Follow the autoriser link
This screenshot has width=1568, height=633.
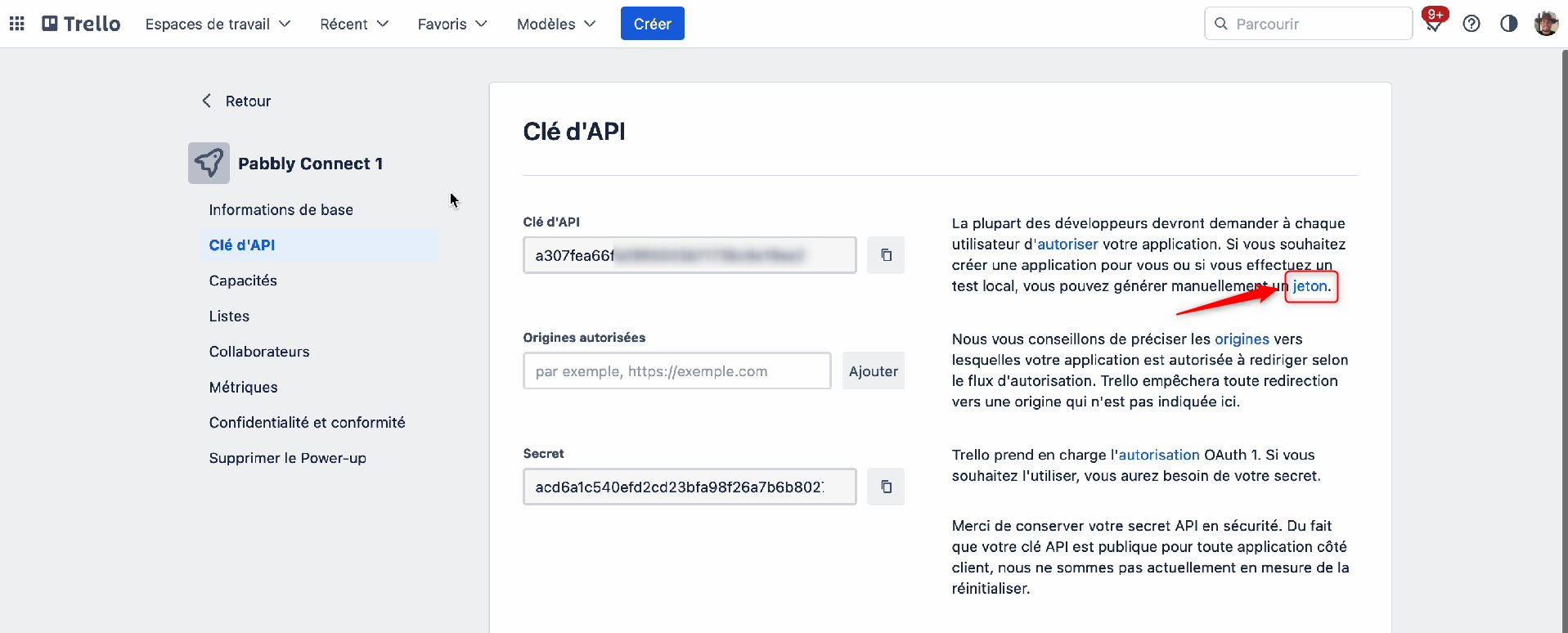pos(1067,245)
